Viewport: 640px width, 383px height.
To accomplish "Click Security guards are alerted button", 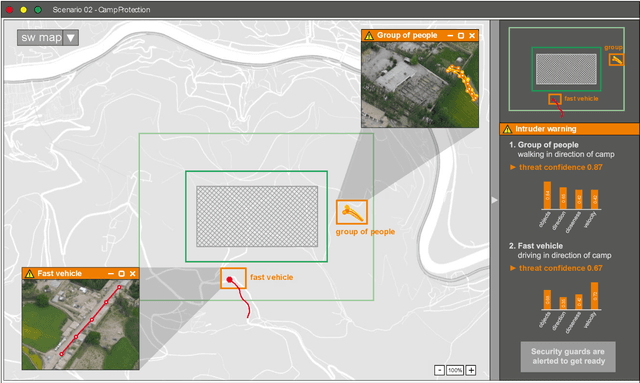I will (568, 356).
